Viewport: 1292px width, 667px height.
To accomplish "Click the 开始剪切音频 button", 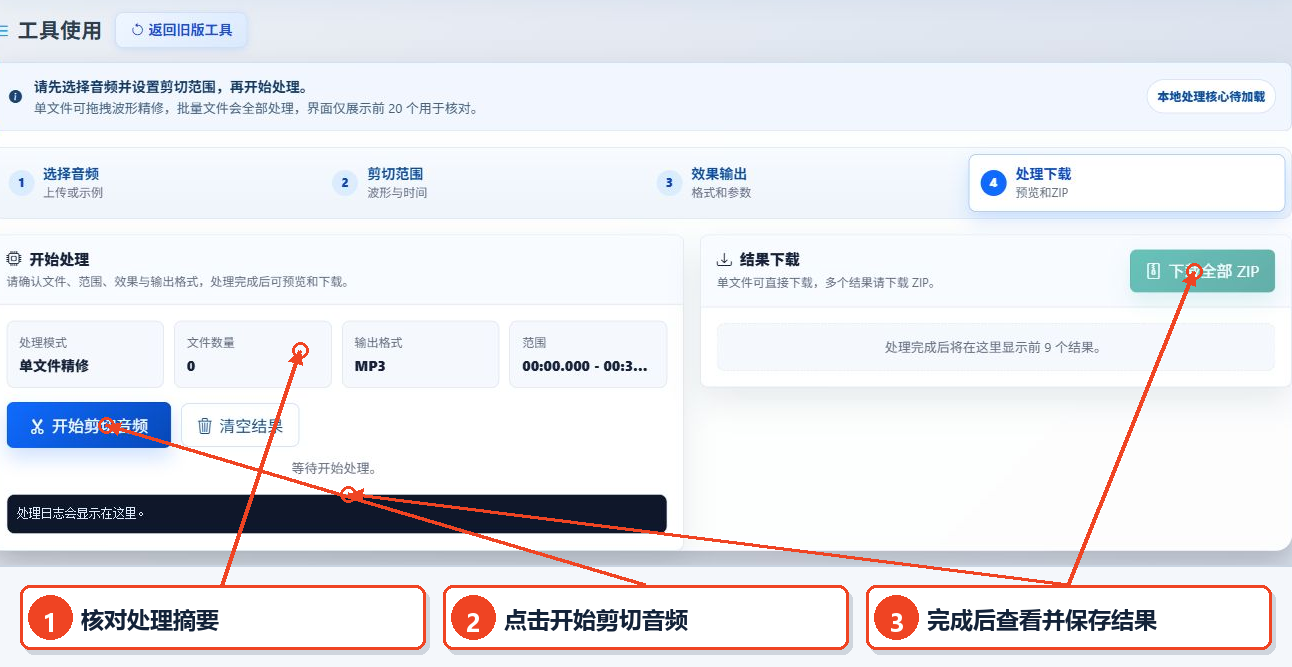I will tap(89, 425).
